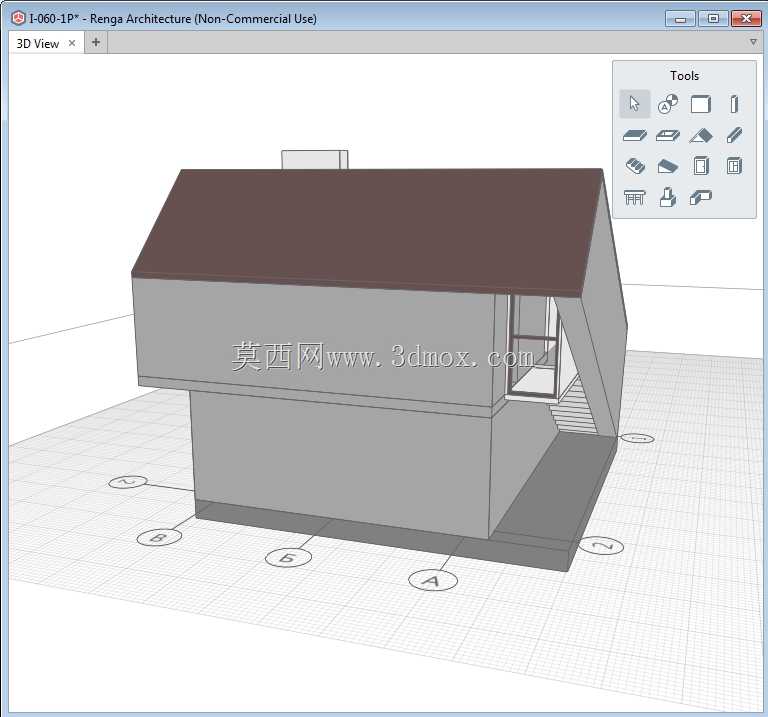Select the Wall tool
Viewport: 768px width, 717px height.
(x=700, y=104)
